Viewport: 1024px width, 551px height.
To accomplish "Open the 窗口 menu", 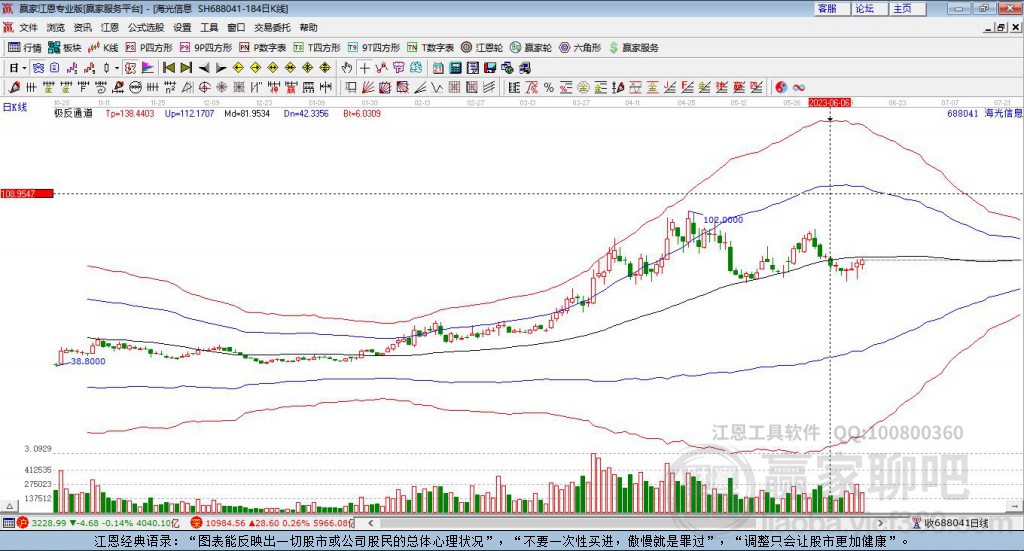I will (236, 27).
